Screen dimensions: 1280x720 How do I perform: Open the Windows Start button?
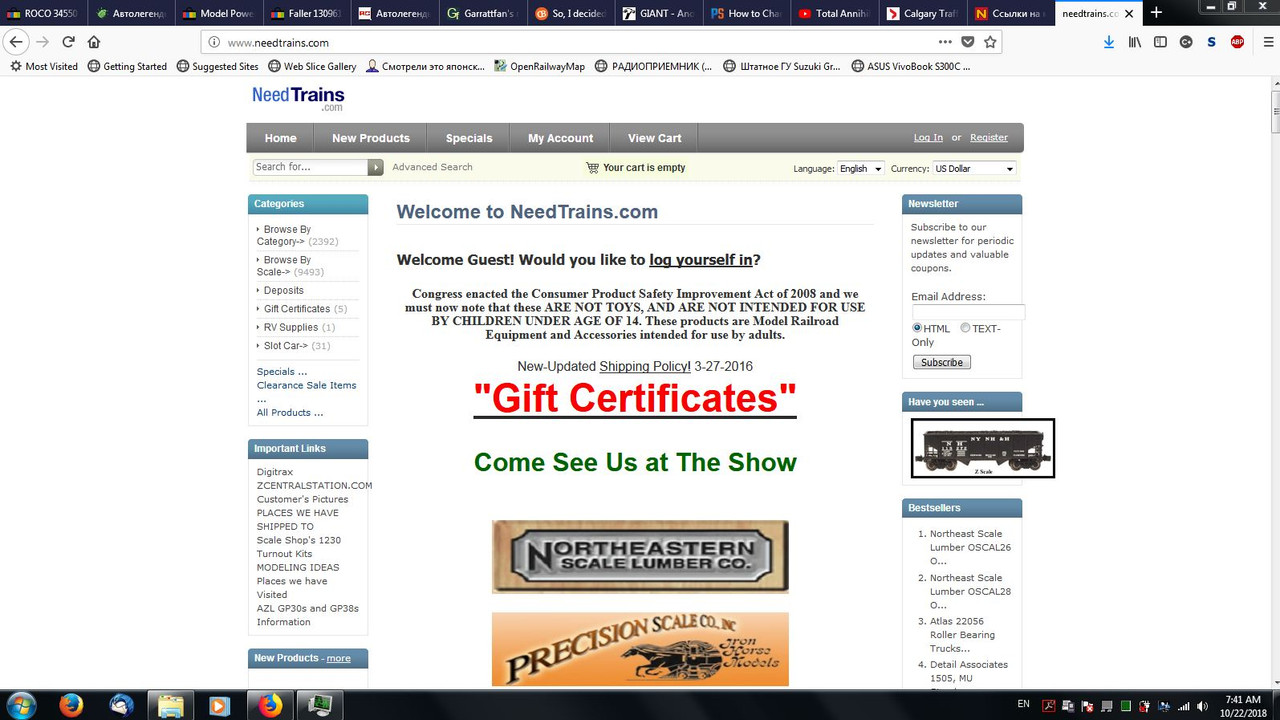click(x=21, y=704)
